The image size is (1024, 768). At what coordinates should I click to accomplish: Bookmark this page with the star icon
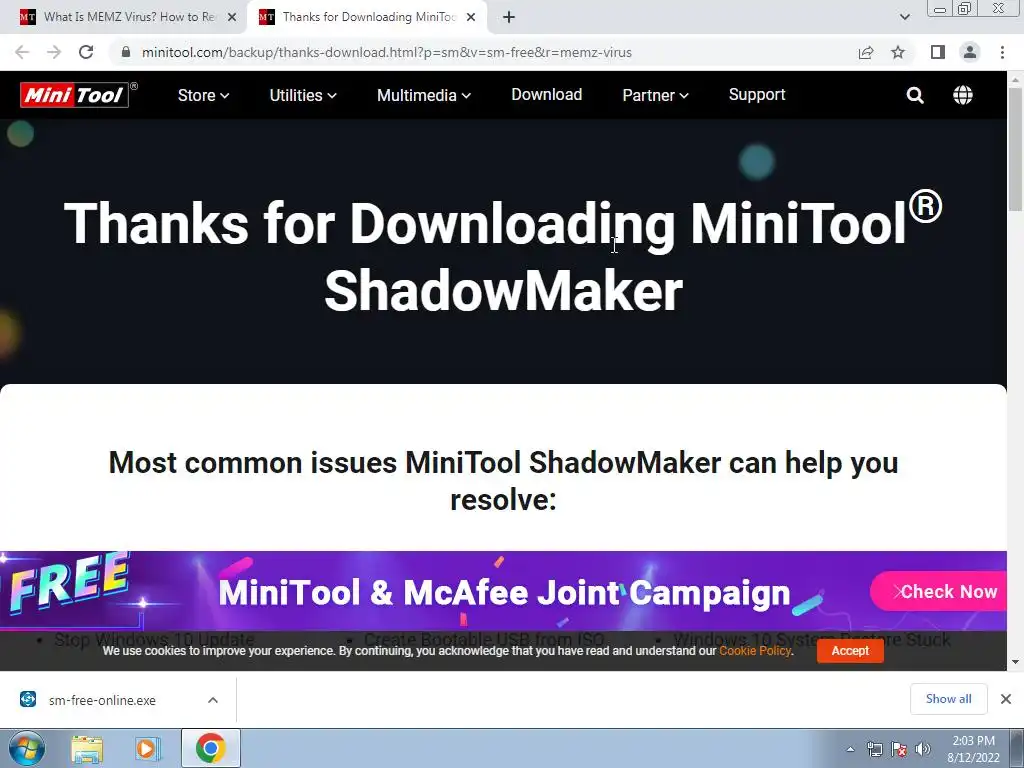click(x=898, y=52)
